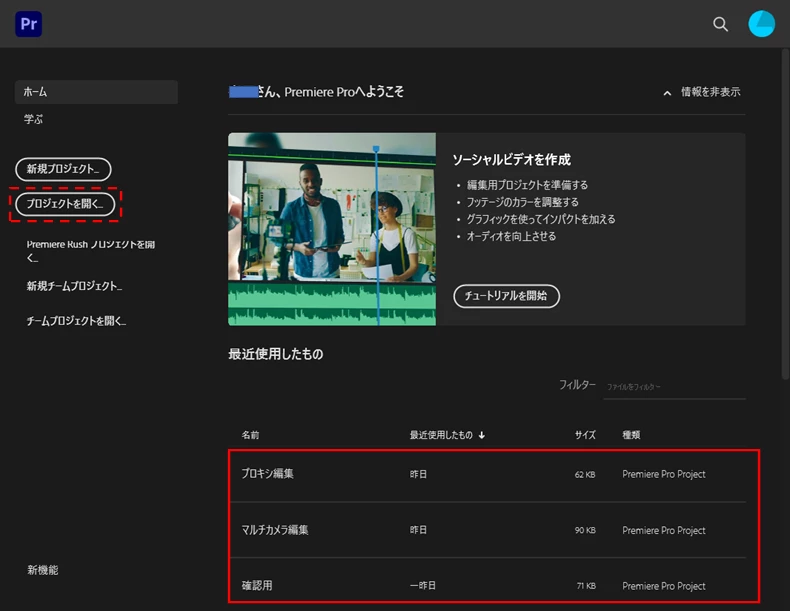Click the 62 KB size cell
The image size is (790, 611).
tap(585, 474)
